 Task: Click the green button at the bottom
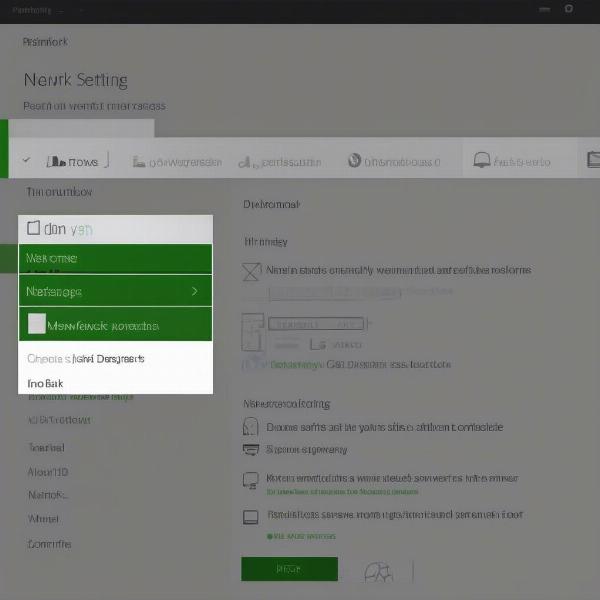(x=289, y=569)
